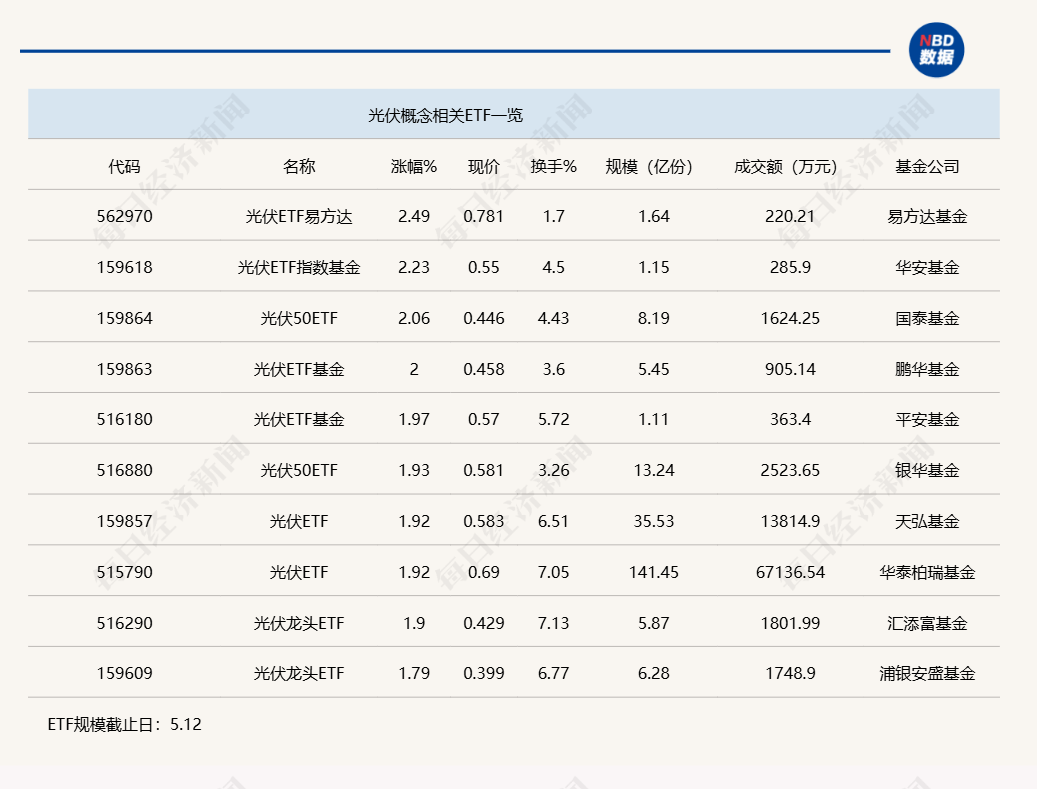Click the NBD数据 logo badge
Image resolution: width=1037 pixels, height=789 pixels.
936,50
